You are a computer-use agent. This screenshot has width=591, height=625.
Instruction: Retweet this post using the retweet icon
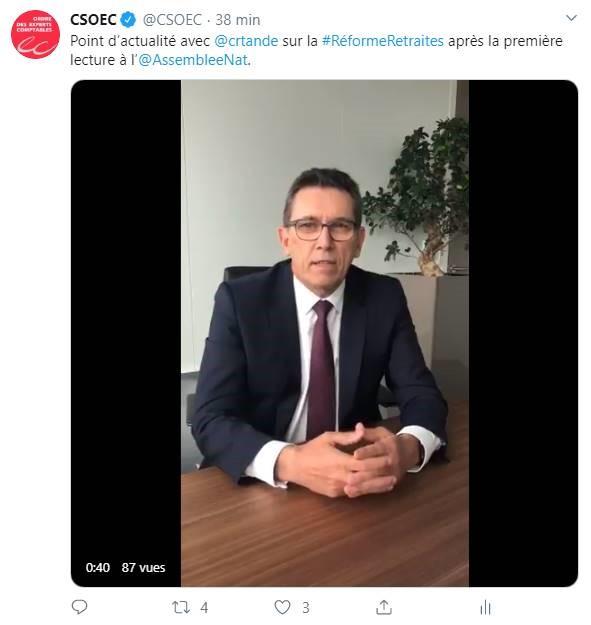[x=181, y=607]
